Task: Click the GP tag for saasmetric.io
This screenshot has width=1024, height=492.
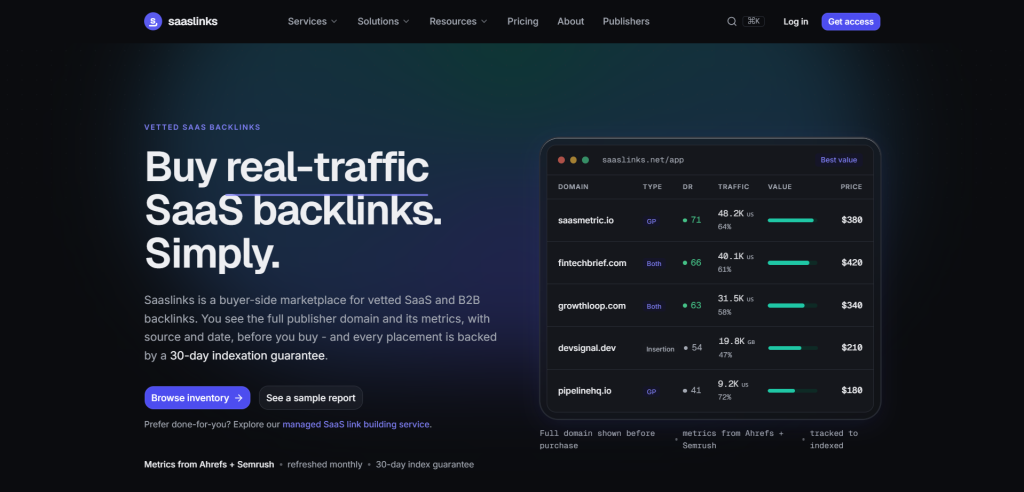Action: click(x=651, y=221)
